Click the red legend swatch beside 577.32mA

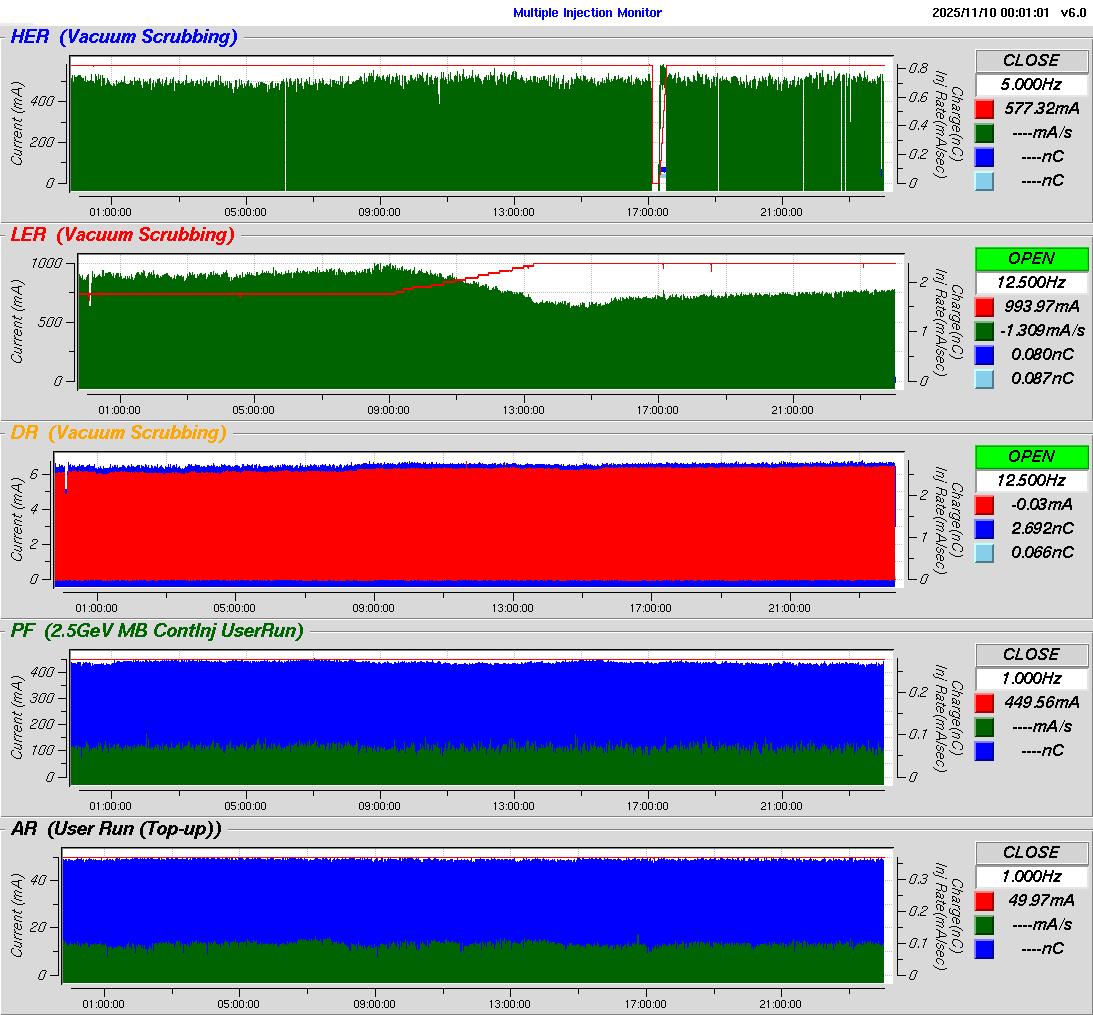(x=984, y=108)
